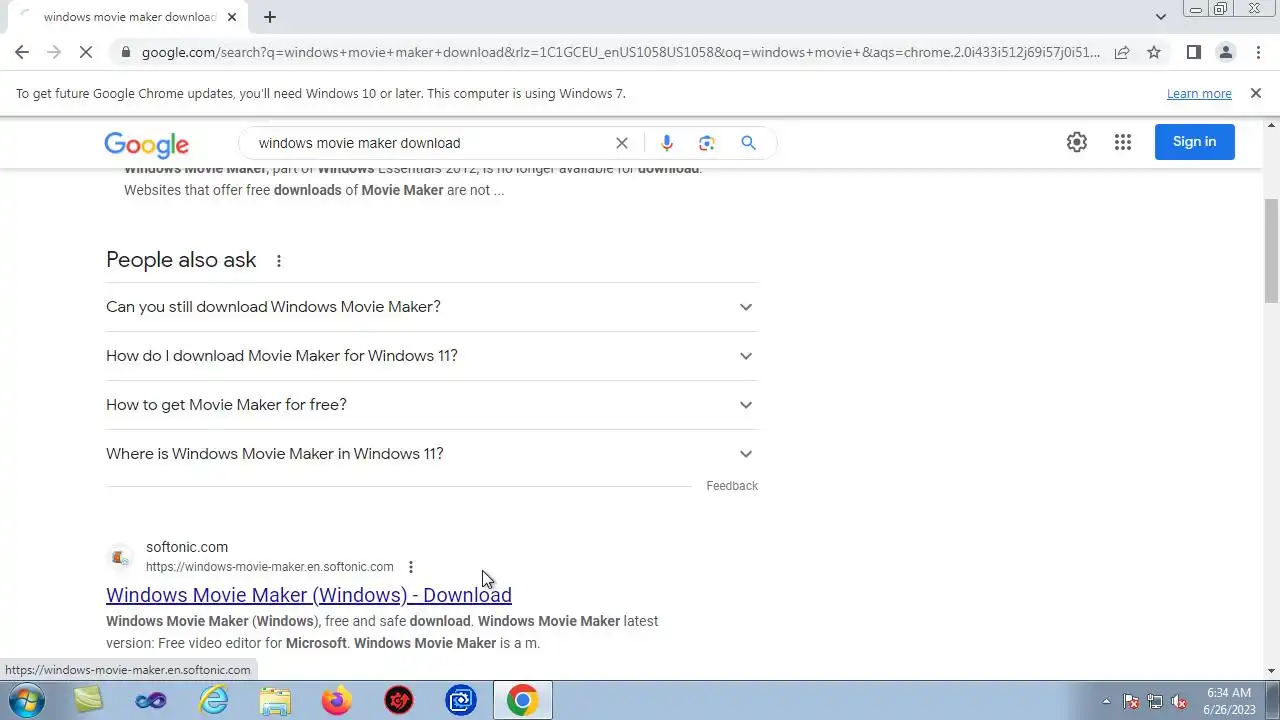Click the muted volume tray icon
The image size is (1280, 720).
(1179, 701)
